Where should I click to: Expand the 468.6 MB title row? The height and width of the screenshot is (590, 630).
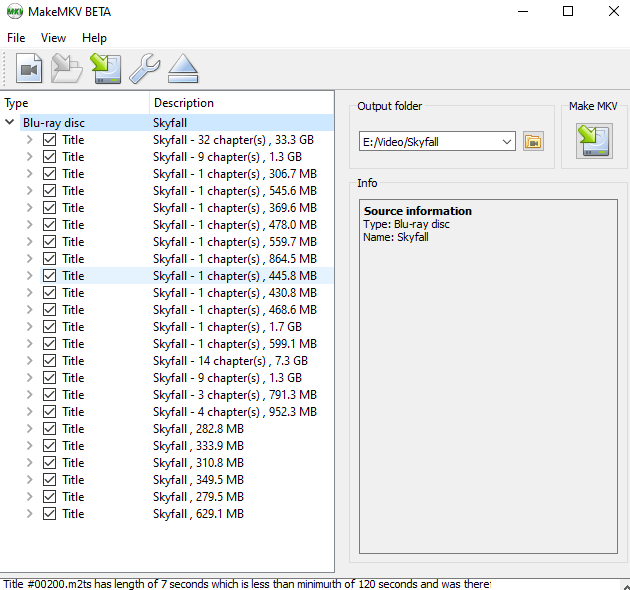29,310
